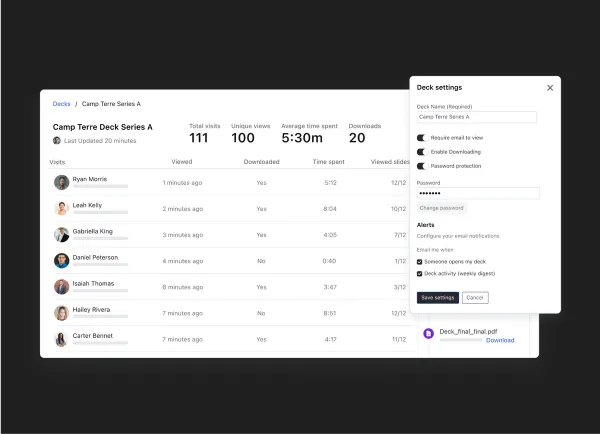This screenshot has height=434, width=600.
Task: Open Hailey Rivera's avatar
Action: [61, 313]
